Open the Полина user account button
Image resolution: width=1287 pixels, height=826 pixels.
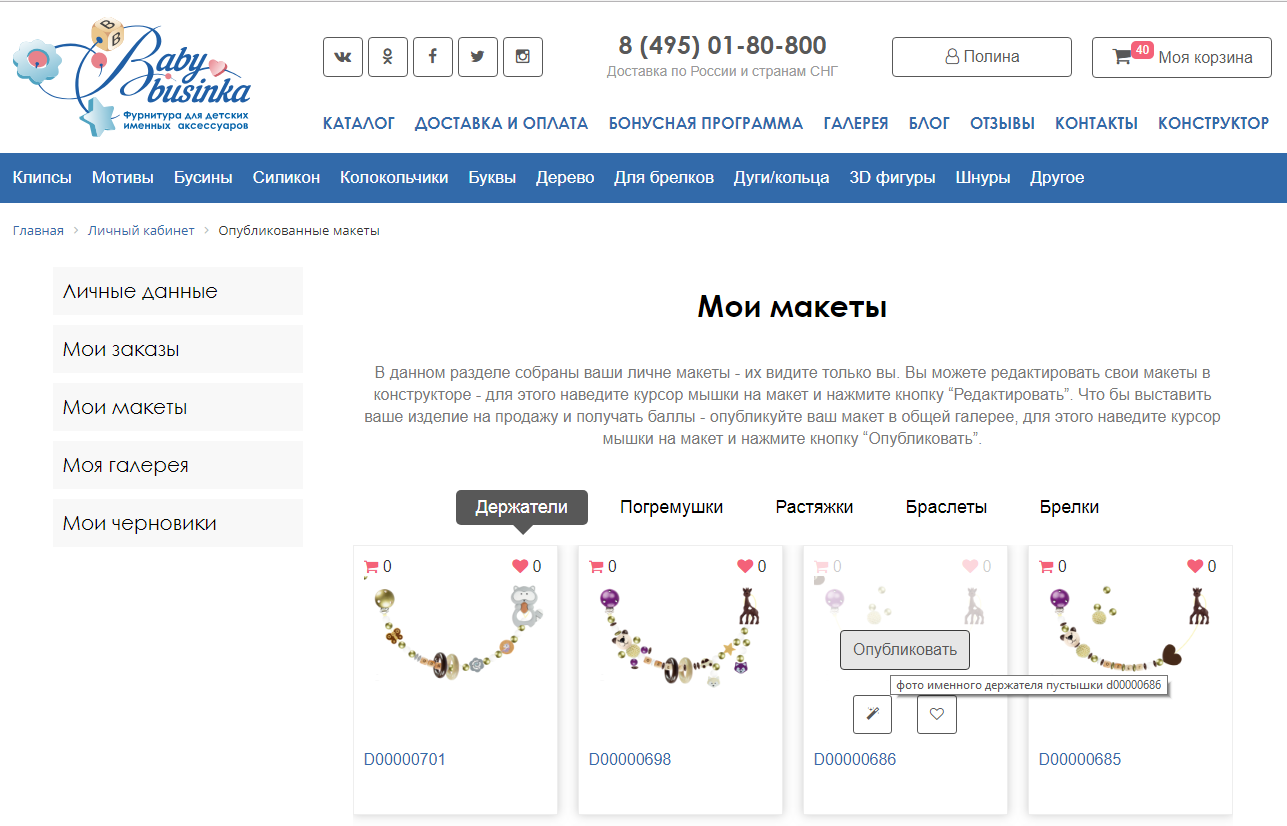pos(981,57)
